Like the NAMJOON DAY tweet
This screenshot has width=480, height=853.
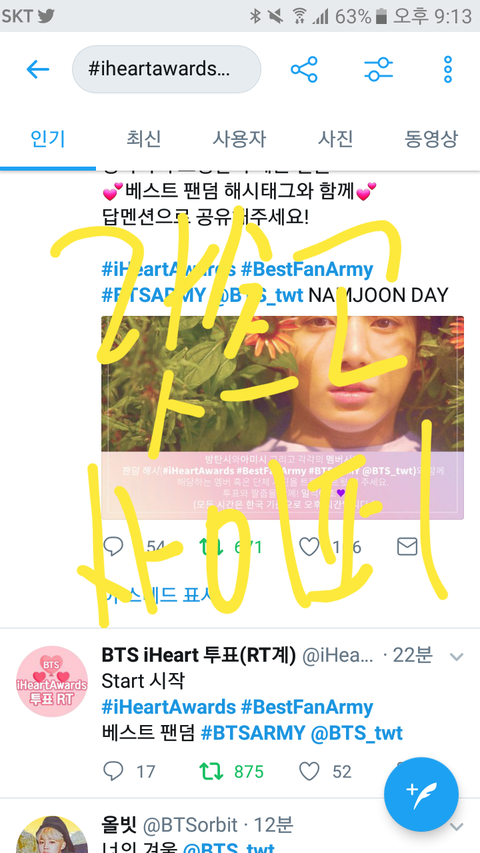pos(309,546)
